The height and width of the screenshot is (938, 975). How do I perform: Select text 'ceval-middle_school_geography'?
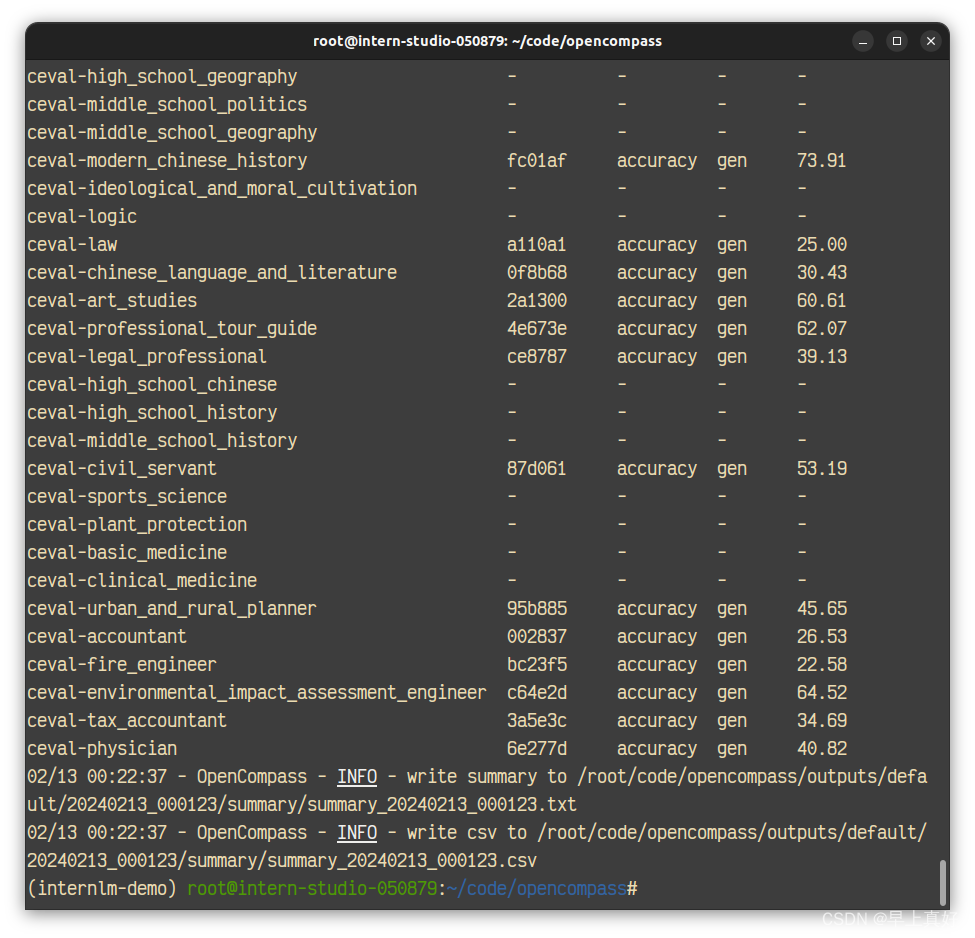[172, 132]
